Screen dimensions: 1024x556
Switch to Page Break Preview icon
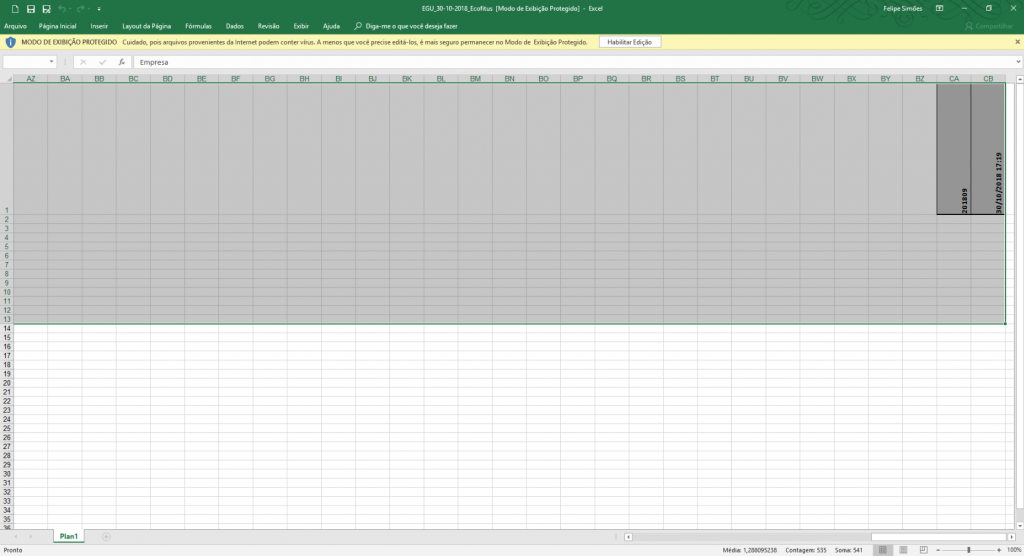923,550
